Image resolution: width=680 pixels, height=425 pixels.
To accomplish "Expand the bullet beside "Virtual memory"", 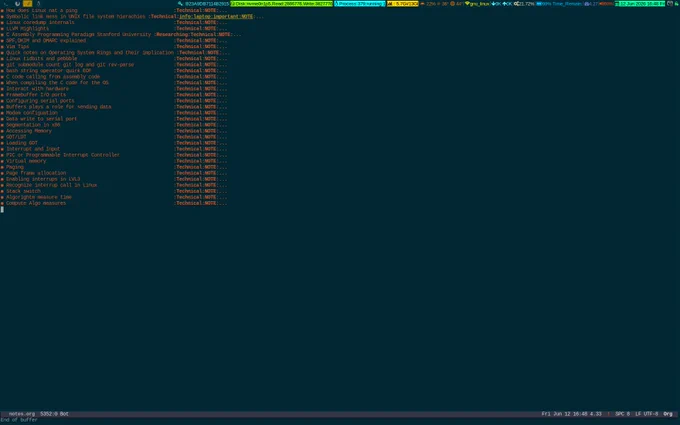I will [2, 161].
